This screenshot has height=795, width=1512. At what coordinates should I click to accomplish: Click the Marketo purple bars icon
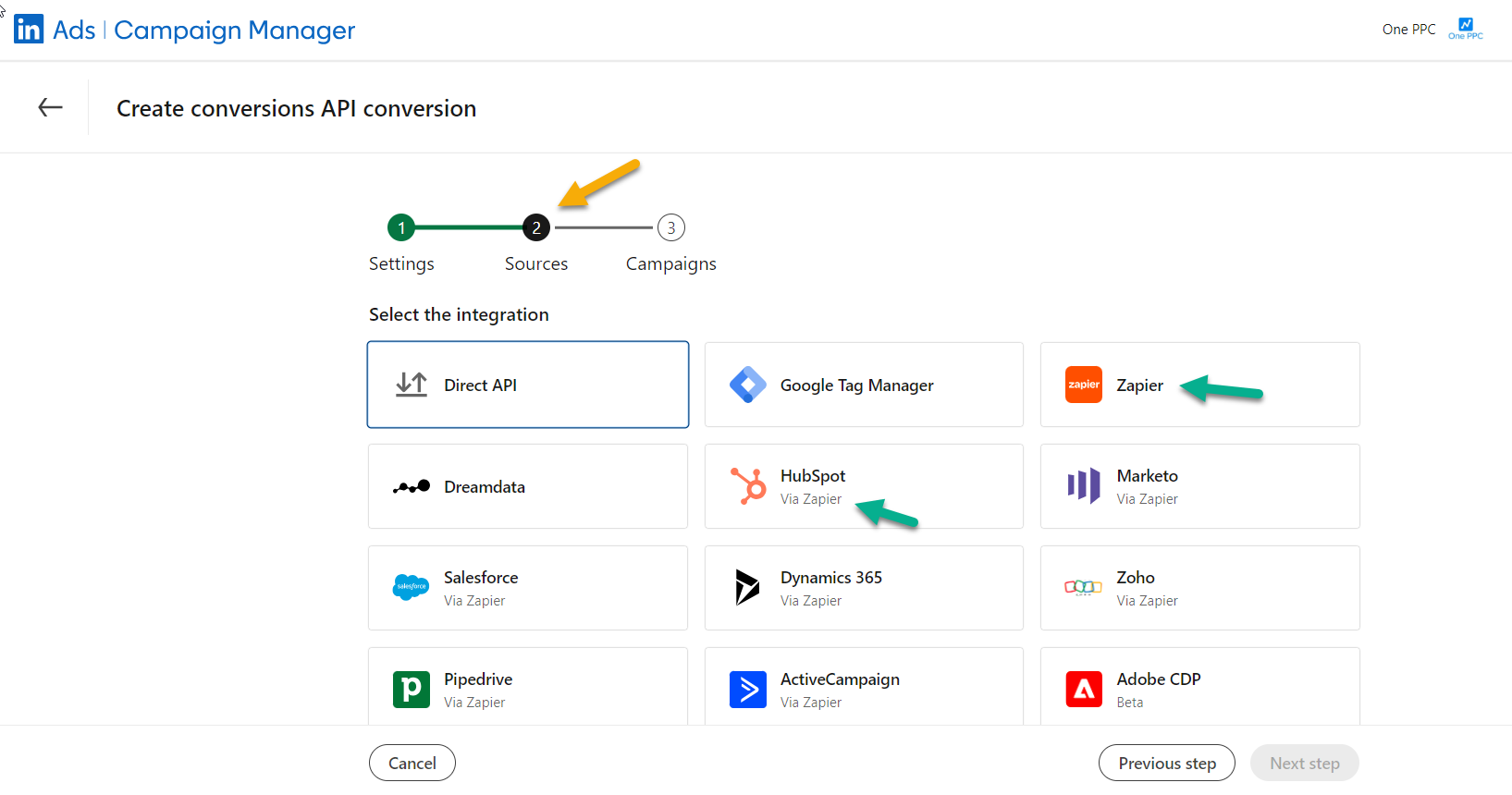coord(1084,485)
